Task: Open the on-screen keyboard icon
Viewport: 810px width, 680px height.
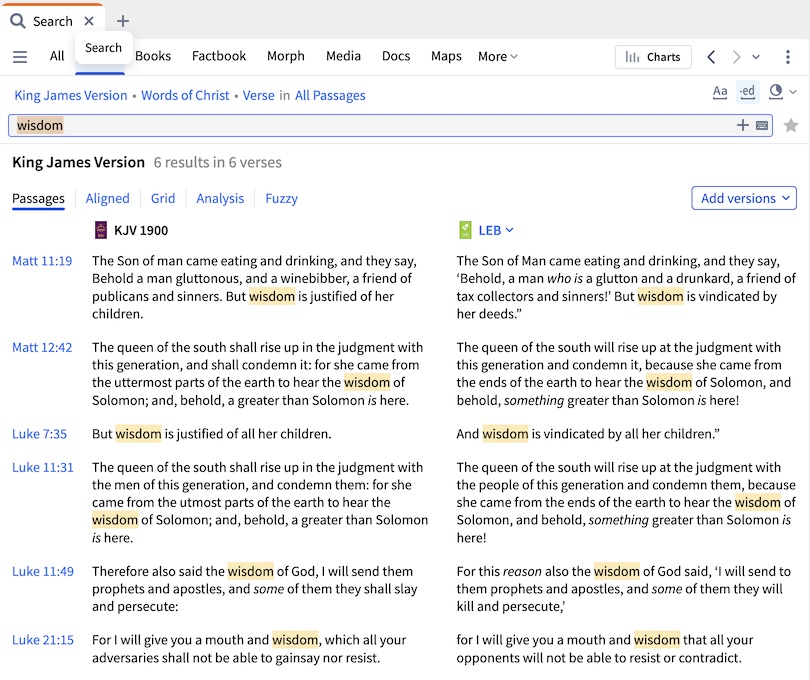Action: click(762, 126)
